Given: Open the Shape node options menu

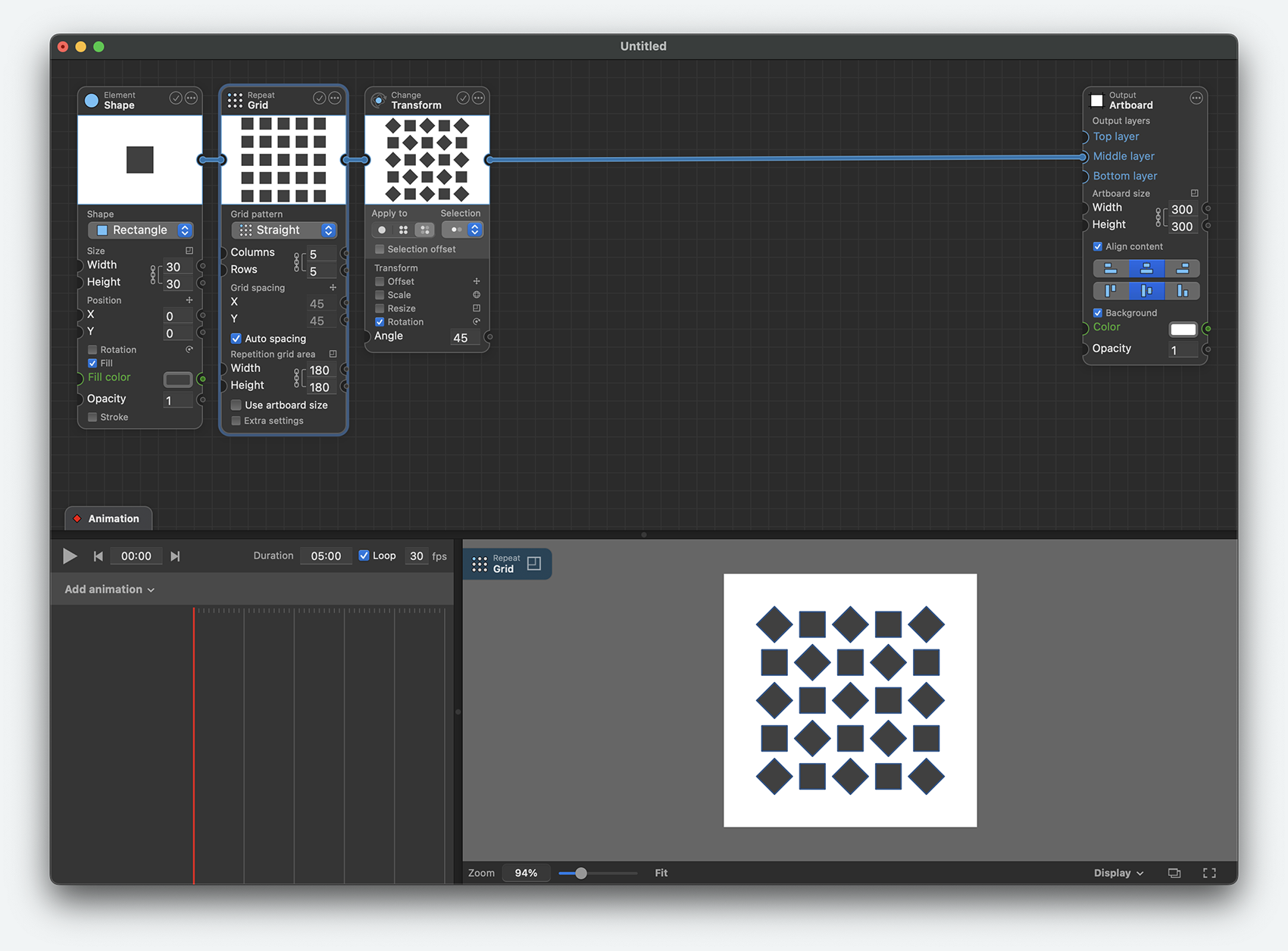Looking at the screenshot, I should pos(192,99).
